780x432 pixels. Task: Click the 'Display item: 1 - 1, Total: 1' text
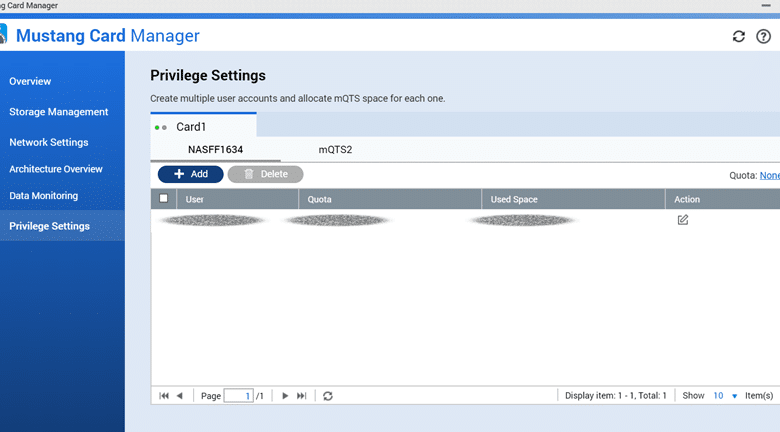click(x=615, y=396)
